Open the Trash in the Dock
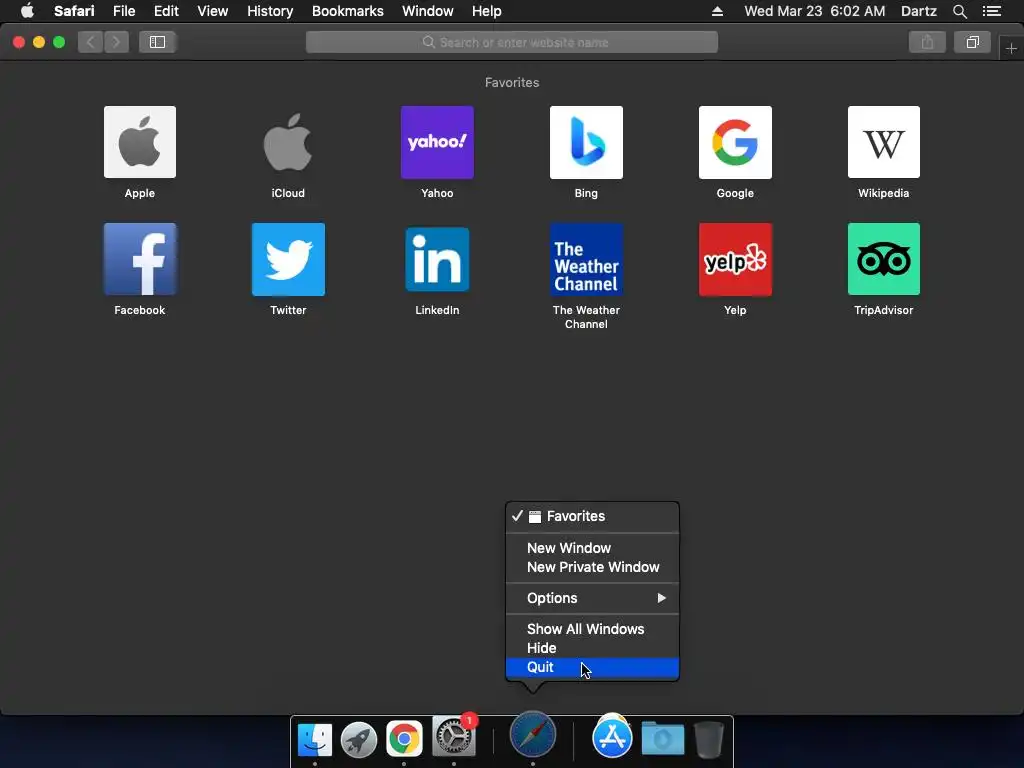Screen dimensions: 1024x768 709,739
